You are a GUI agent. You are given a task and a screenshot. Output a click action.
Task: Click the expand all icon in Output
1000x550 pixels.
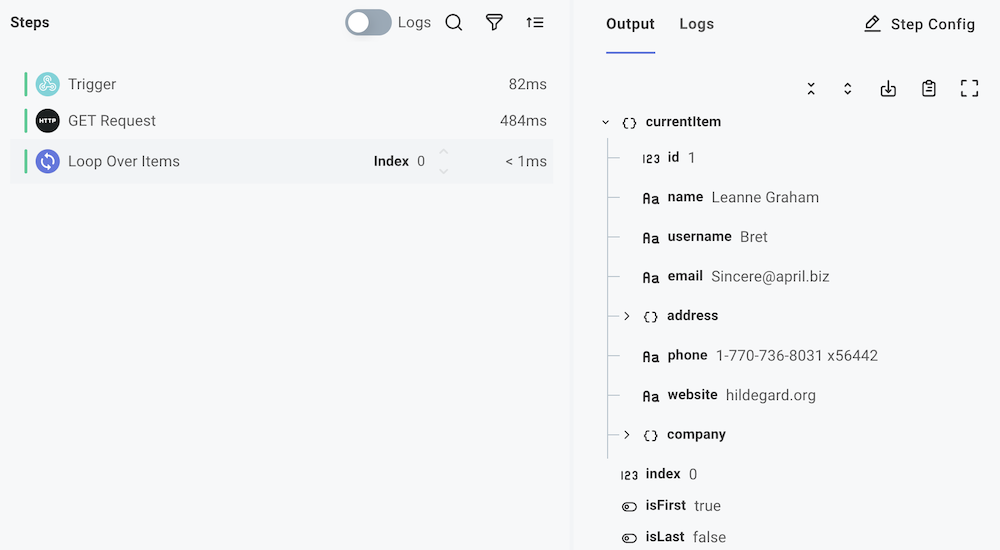pos(848,89)
